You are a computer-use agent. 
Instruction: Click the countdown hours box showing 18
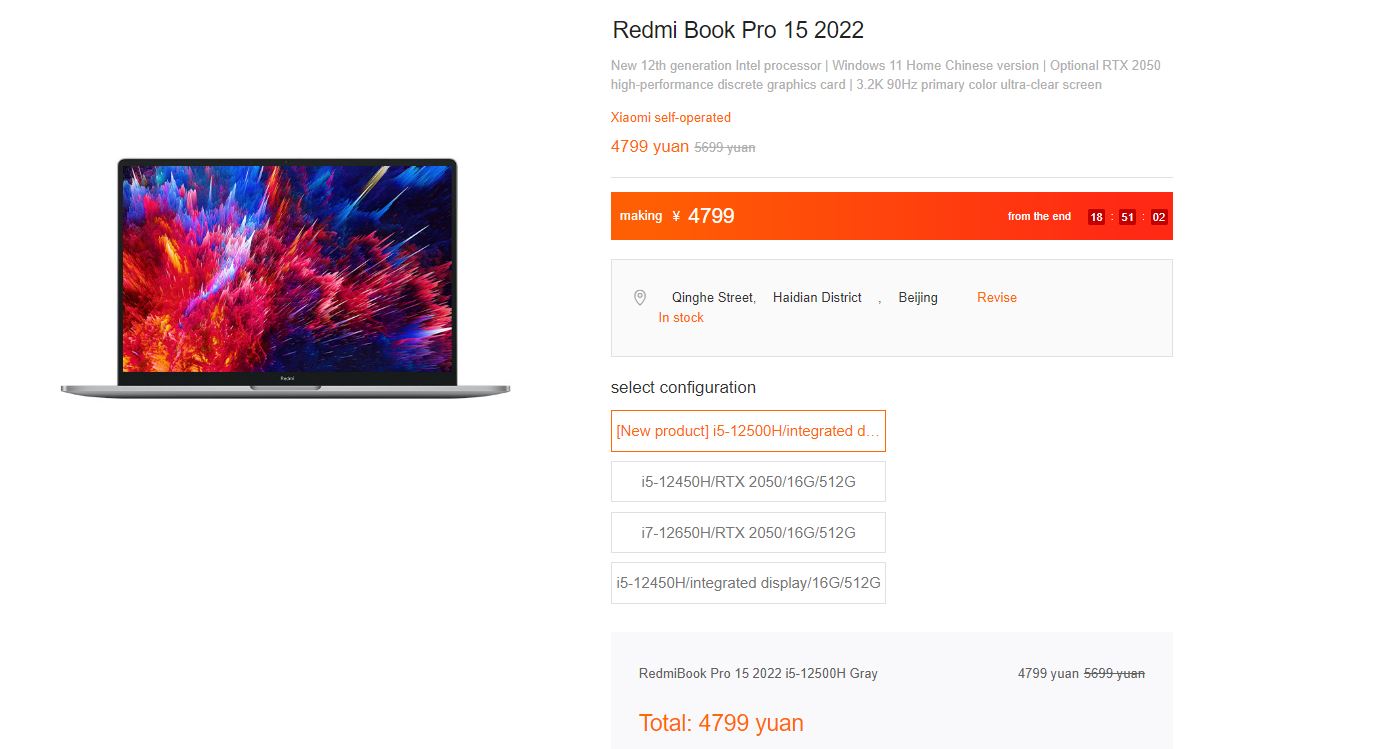(1096, 217)
